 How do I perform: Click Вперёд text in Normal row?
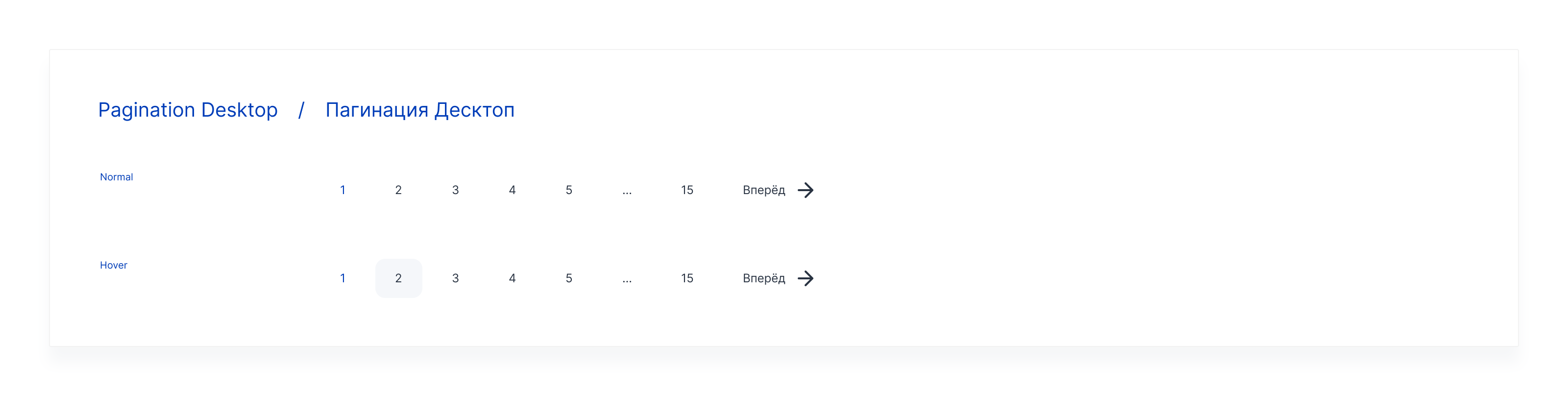[x=764, y=190]
